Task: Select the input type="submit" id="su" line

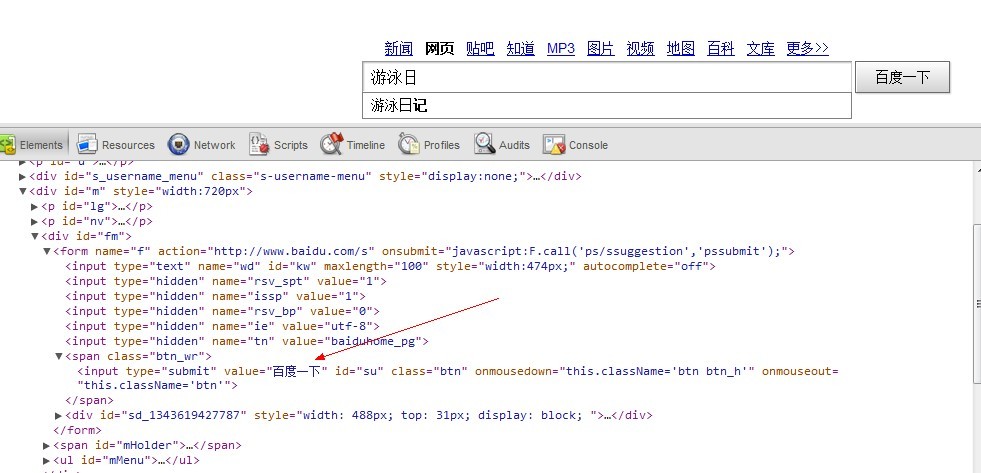Action: pyautogui.click(x=457, y=378)
